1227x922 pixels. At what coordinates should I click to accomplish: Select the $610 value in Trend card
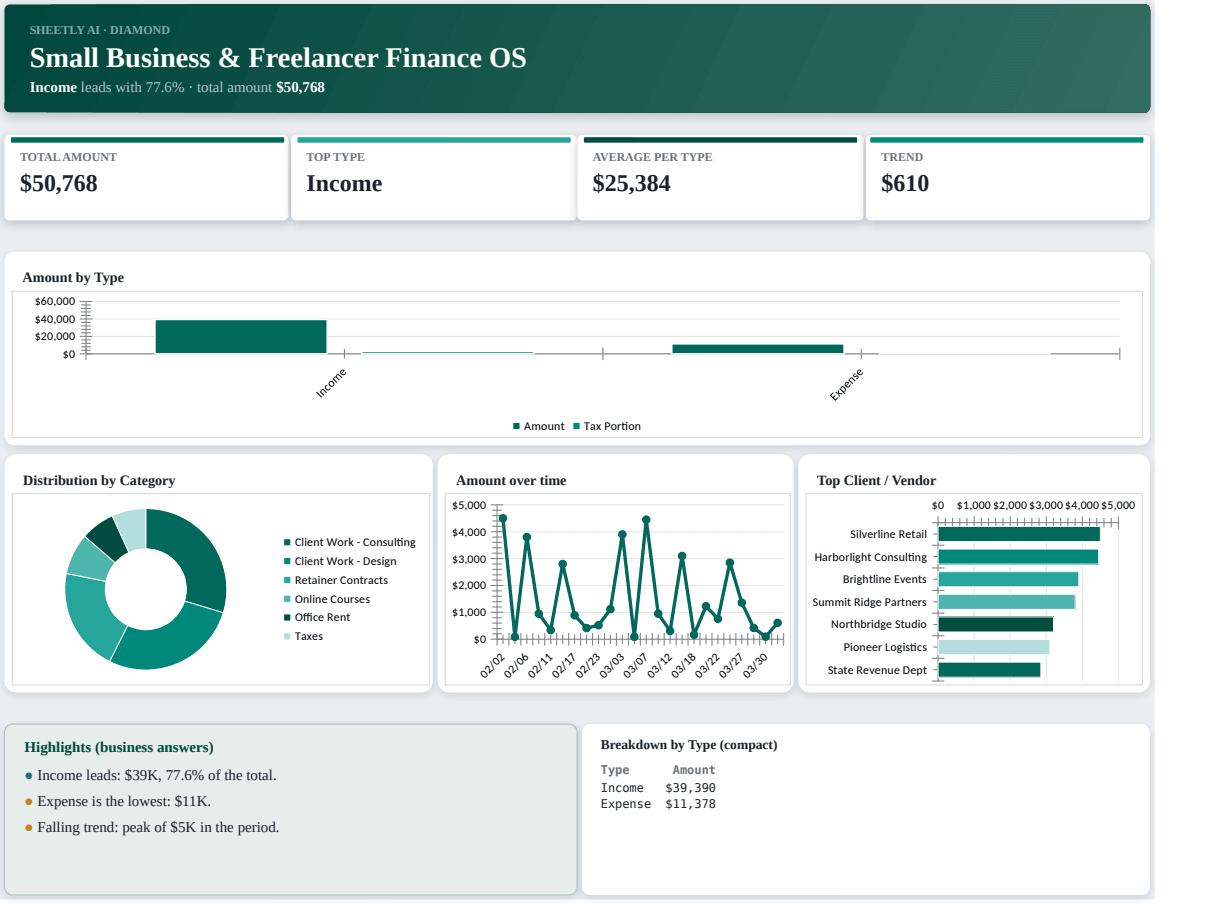(905, 184)
